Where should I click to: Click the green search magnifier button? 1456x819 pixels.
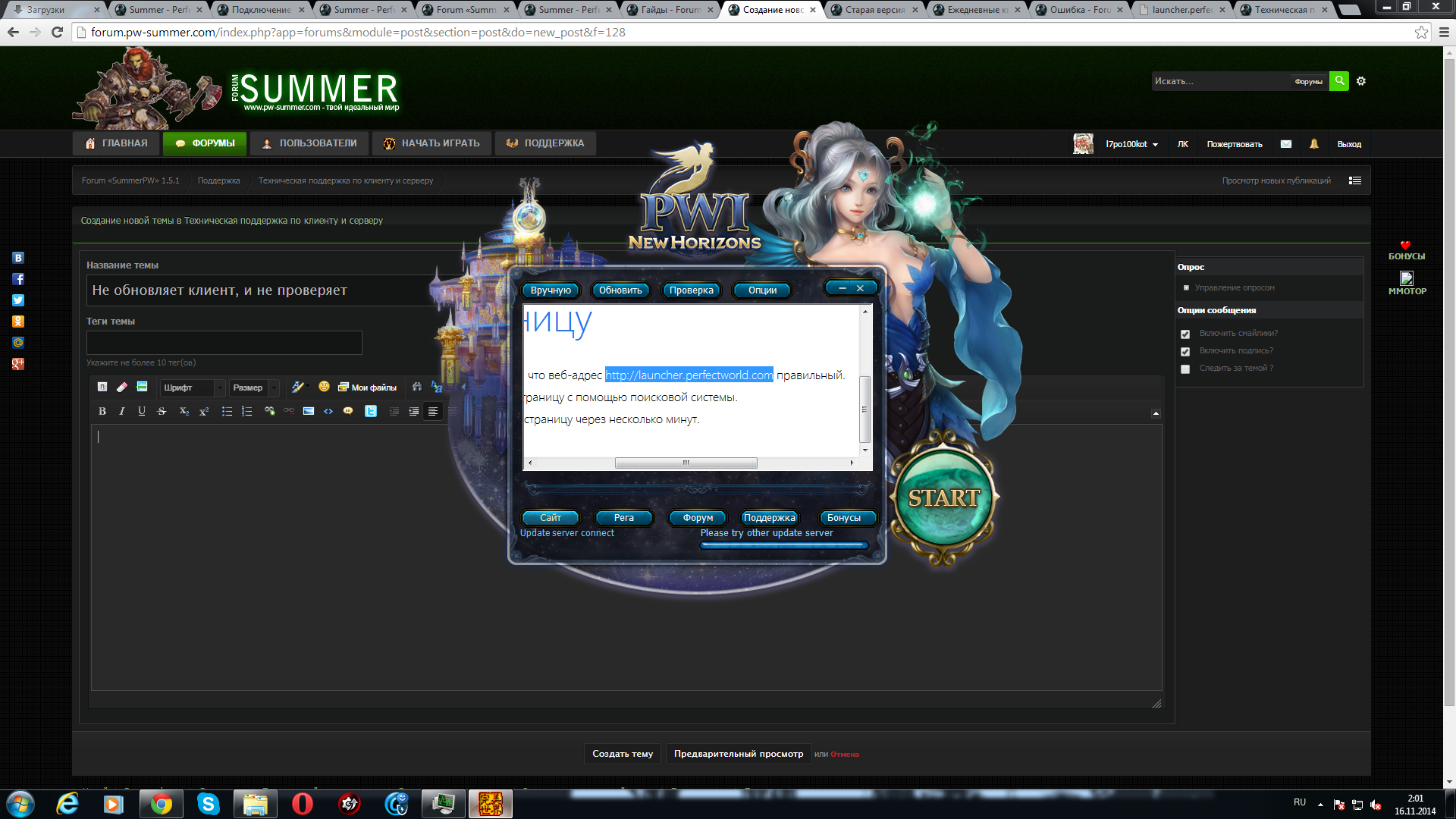(1339, 81)
